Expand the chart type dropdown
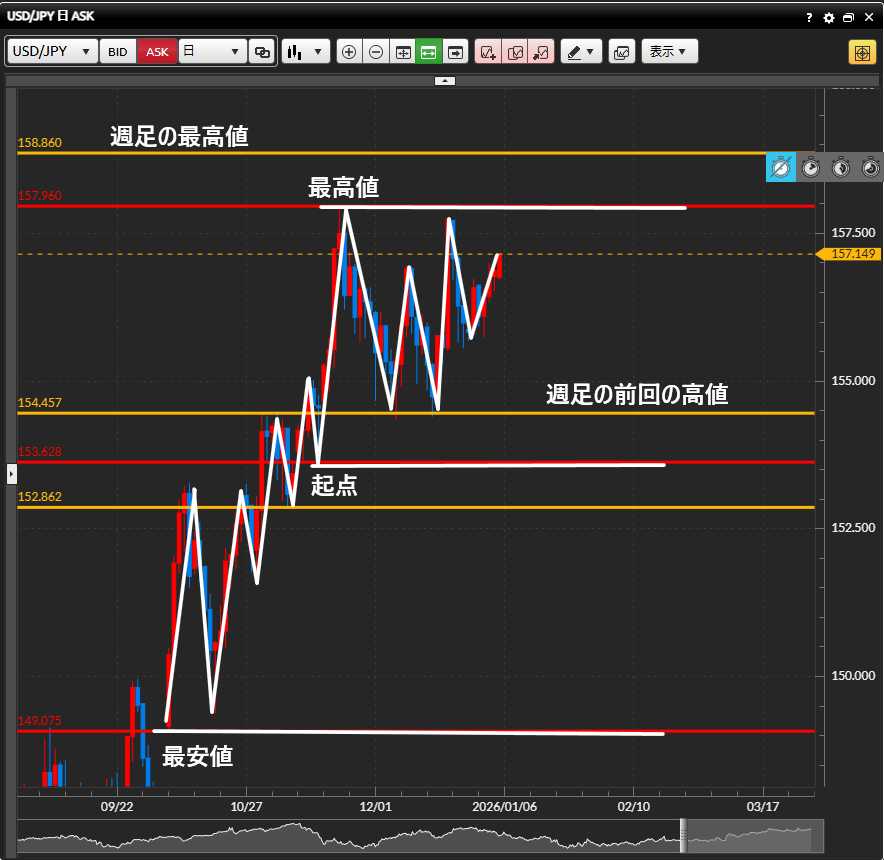This screenshot has height=860, width=884. point(306,52)
